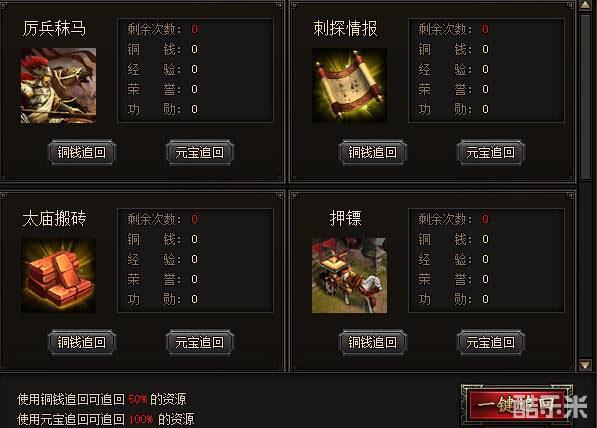Click the 刺探情报 scroll icon
597x428 pixels.
pos(350,85)
